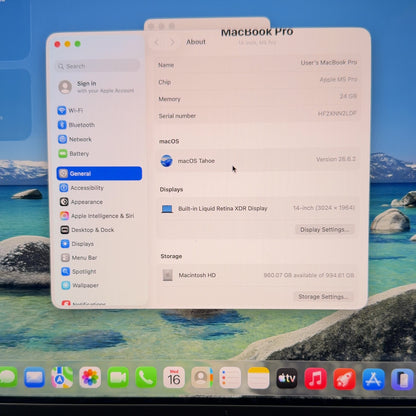Viewport: 416px width, 416px height.
Task: Launch FaceTime from the Dock
Action: (x=118, y=378)
